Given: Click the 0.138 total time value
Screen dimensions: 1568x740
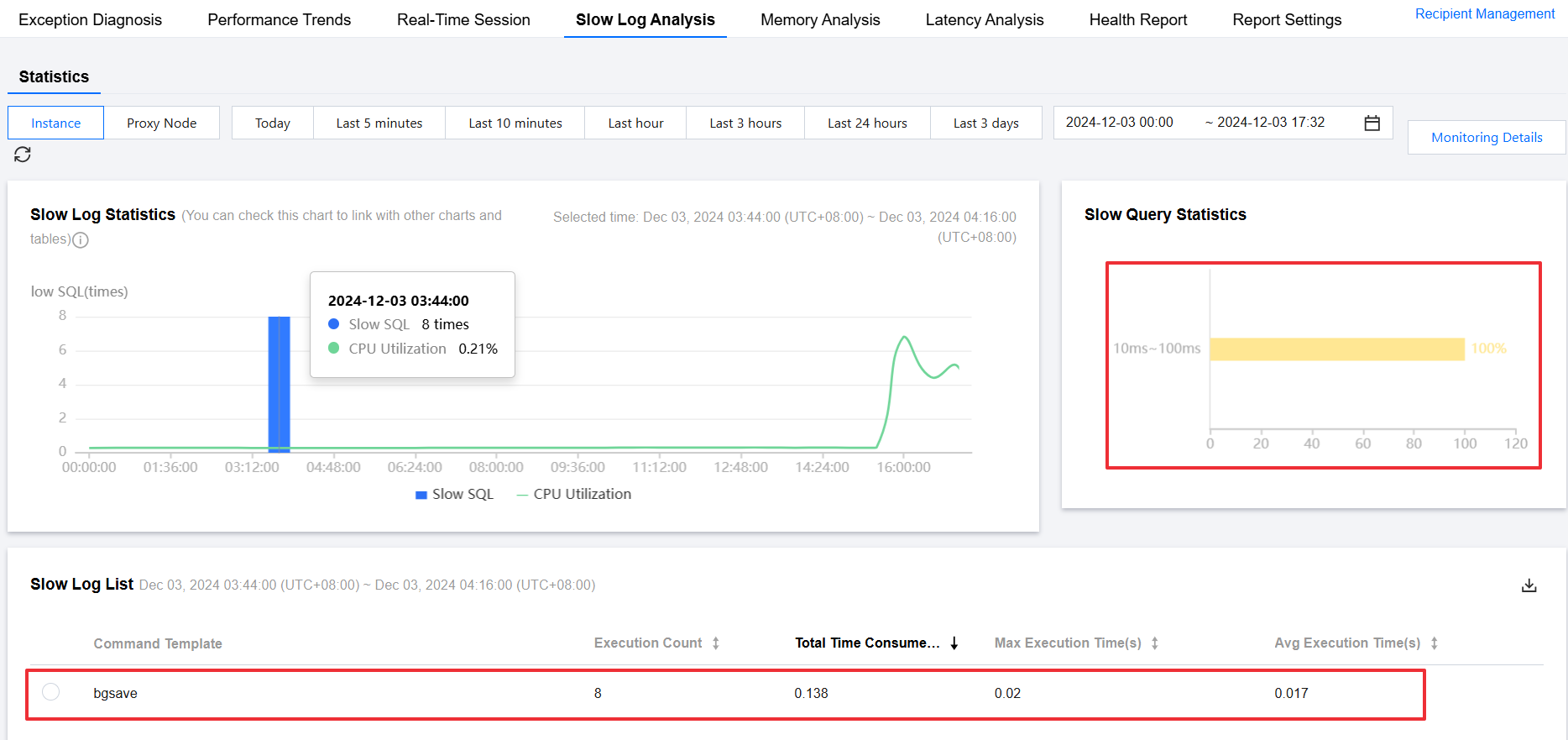Looking at the screenshot, I should (811, 694).
